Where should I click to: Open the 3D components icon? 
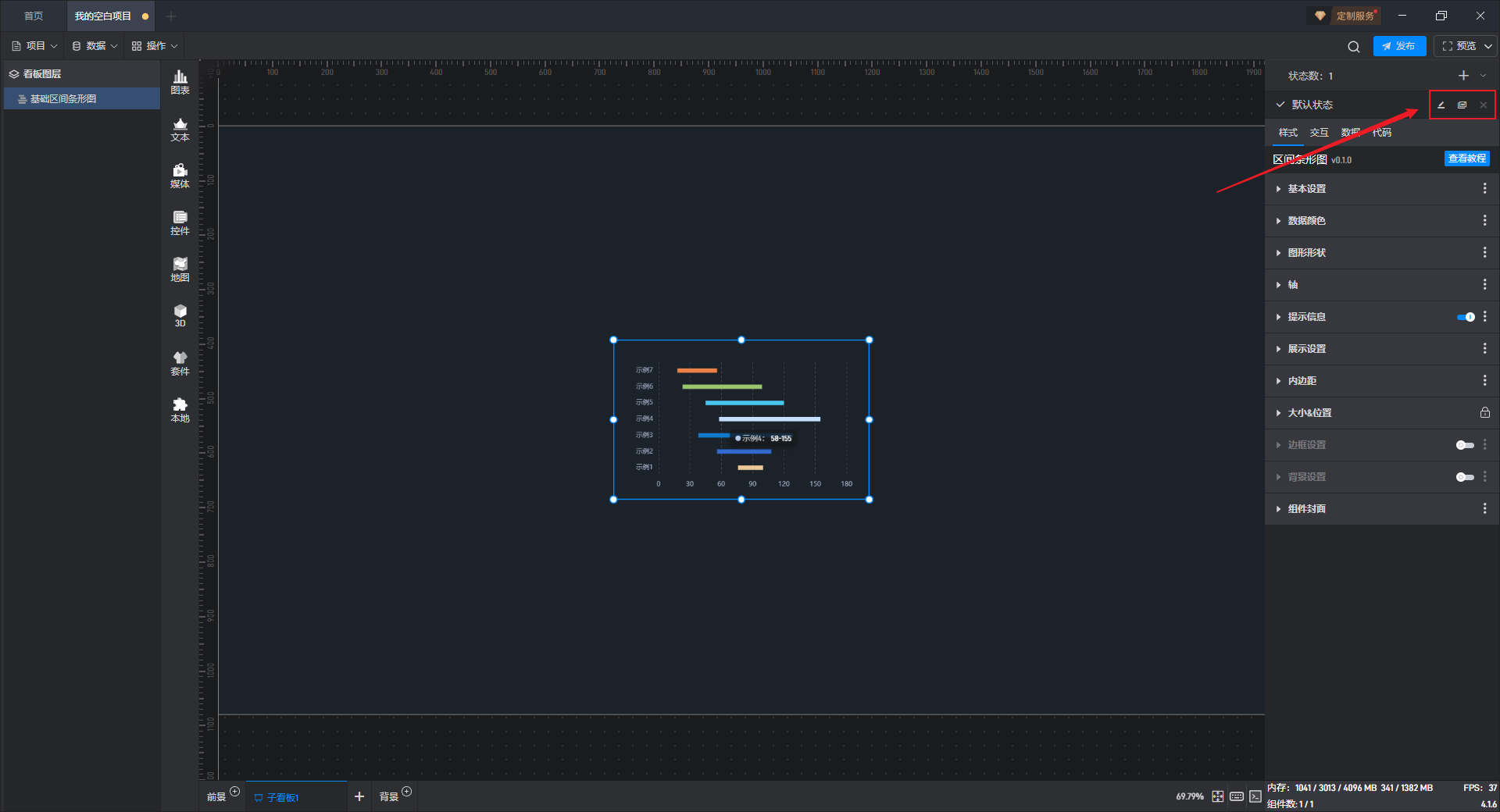coord(180,315)
